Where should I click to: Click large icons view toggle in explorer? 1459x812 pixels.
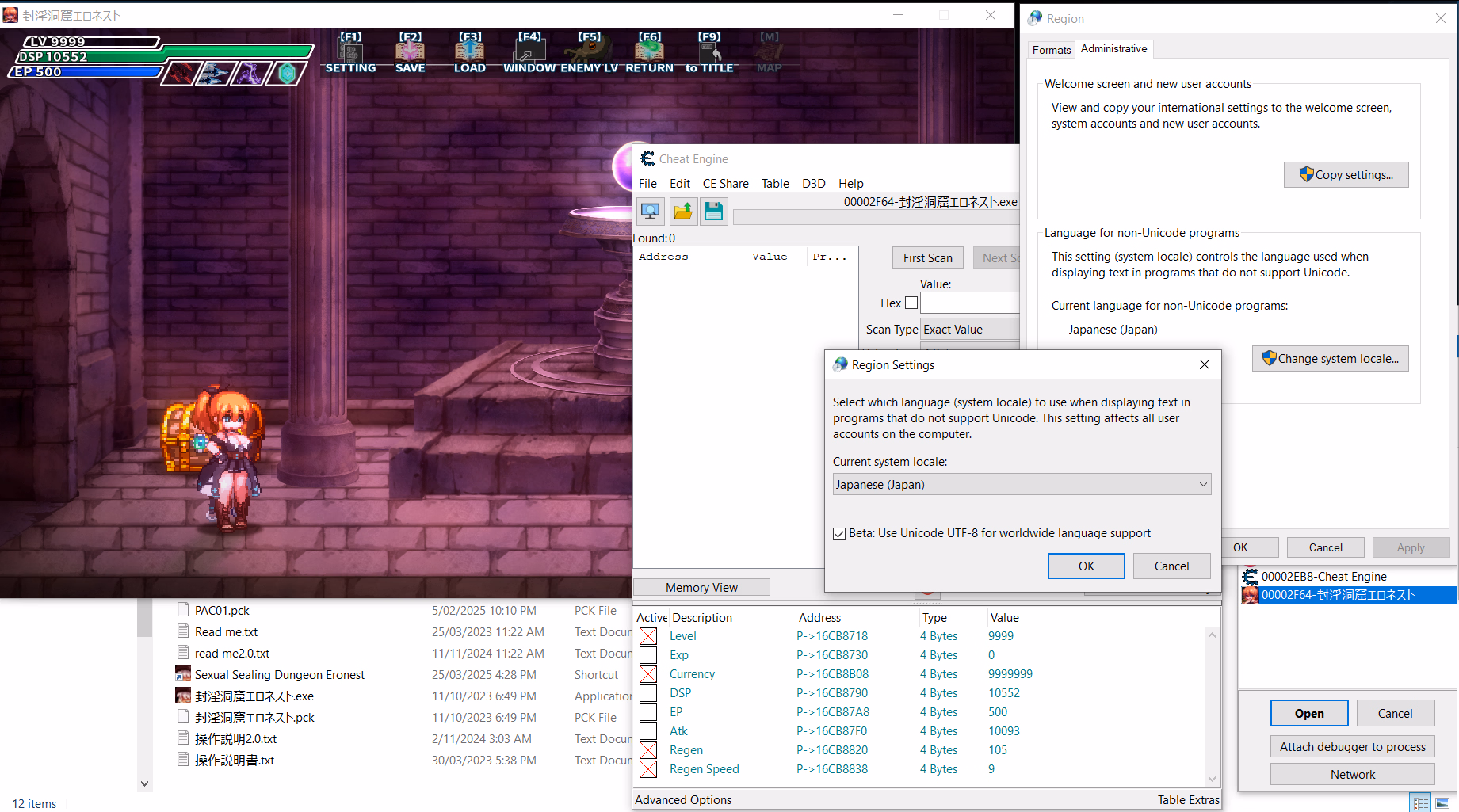coord(1442,803)
